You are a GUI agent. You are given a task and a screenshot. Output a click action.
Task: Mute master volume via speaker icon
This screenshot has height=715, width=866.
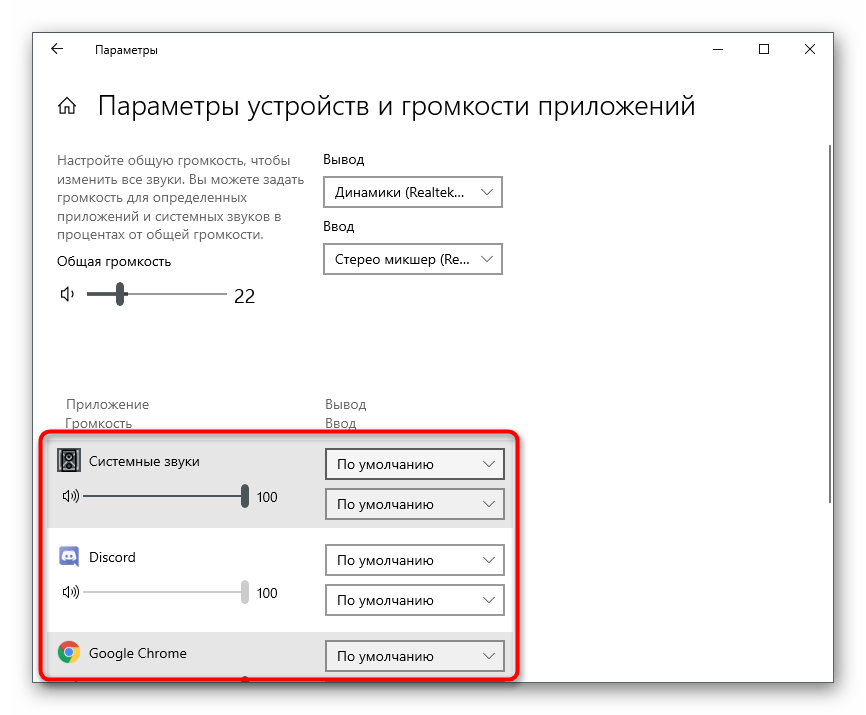tap(67, 294)
